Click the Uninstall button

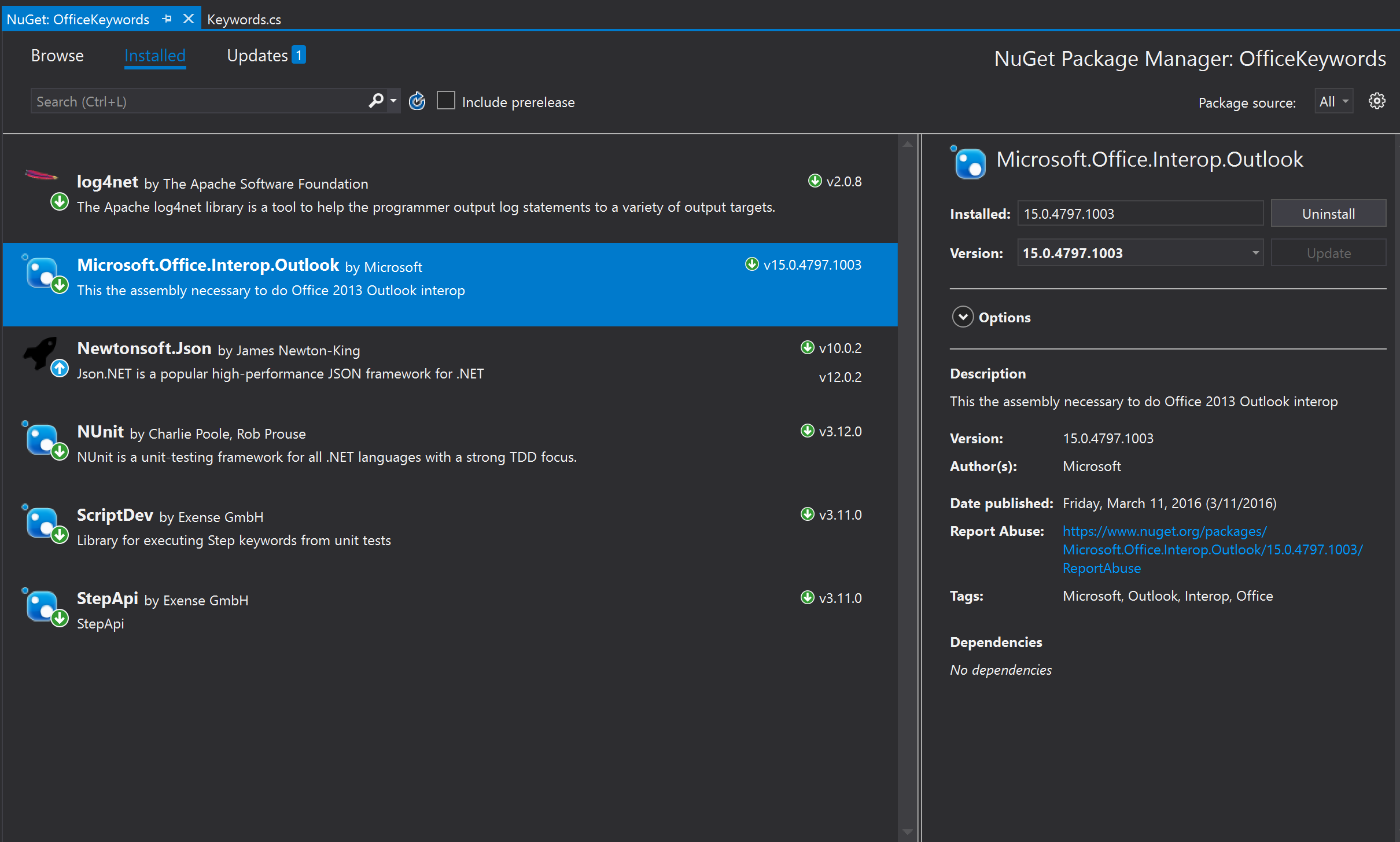(1328, 214)
